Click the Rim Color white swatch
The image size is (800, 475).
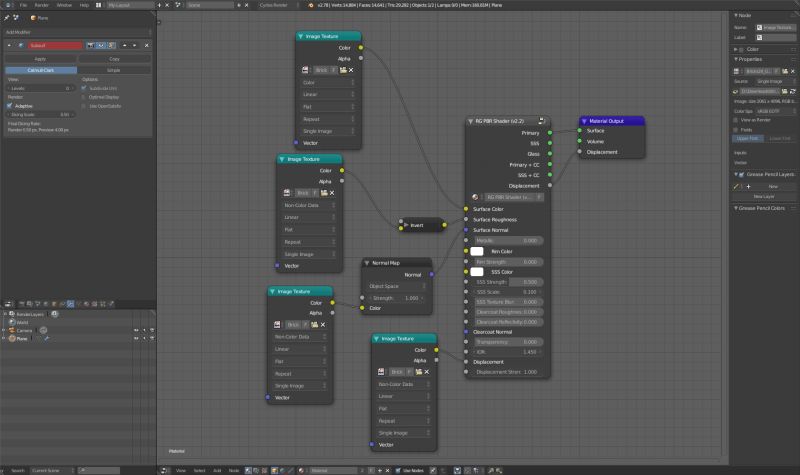[477, 251]
